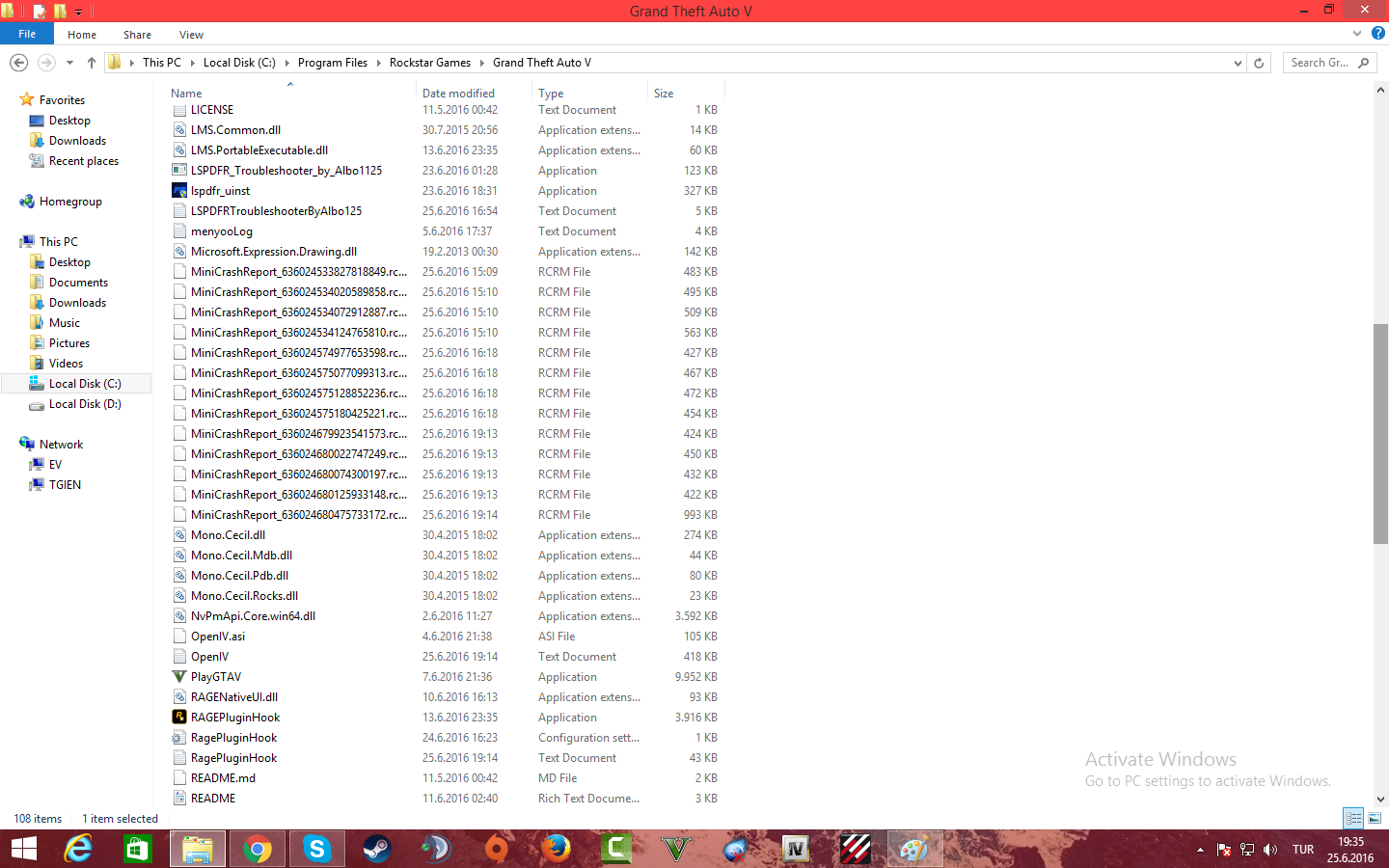Click the Search Grand Theft Auto V box
Image resolution: width=1389 pixels, height=868 pixels.
pyautogui.click(x=1328, y=63)
